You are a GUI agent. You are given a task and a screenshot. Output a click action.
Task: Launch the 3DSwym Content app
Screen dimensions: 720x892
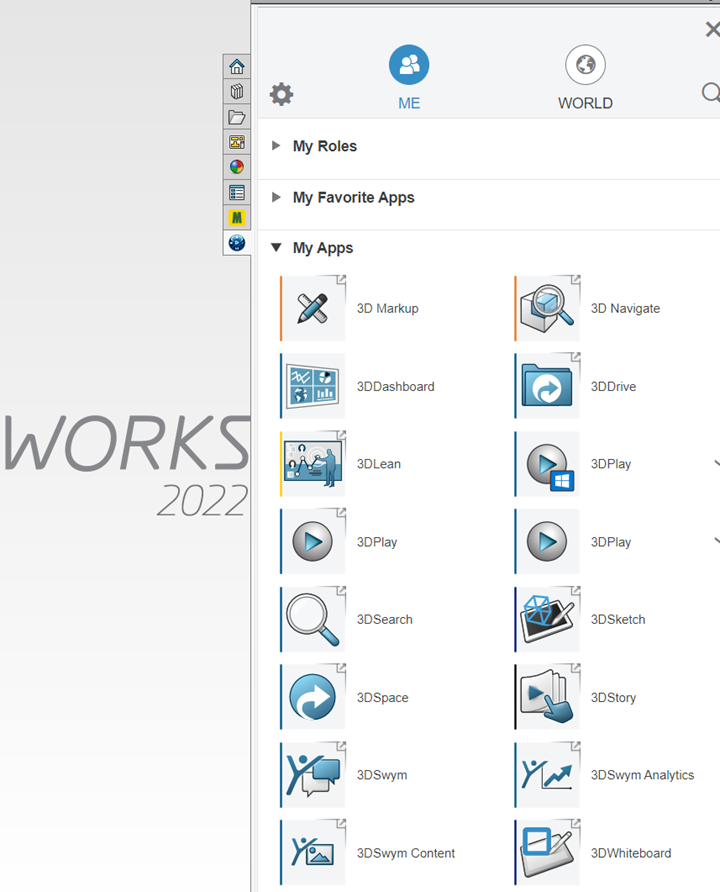(x=313, y=853)
